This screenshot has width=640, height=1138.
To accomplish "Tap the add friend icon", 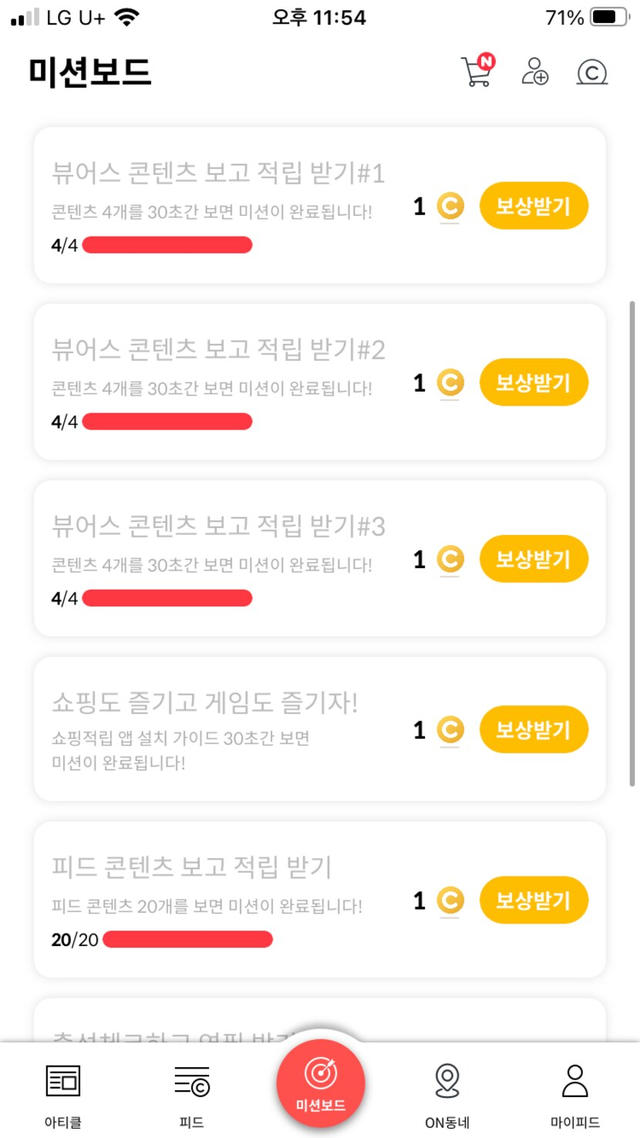I will coord(535,72).
